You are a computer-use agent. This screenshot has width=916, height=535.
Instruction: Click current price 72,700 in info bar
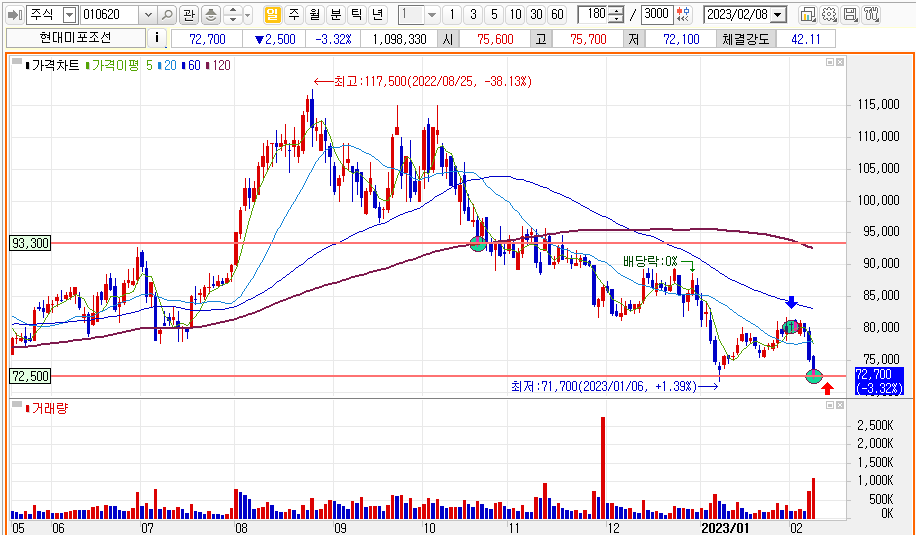[207, 40]
